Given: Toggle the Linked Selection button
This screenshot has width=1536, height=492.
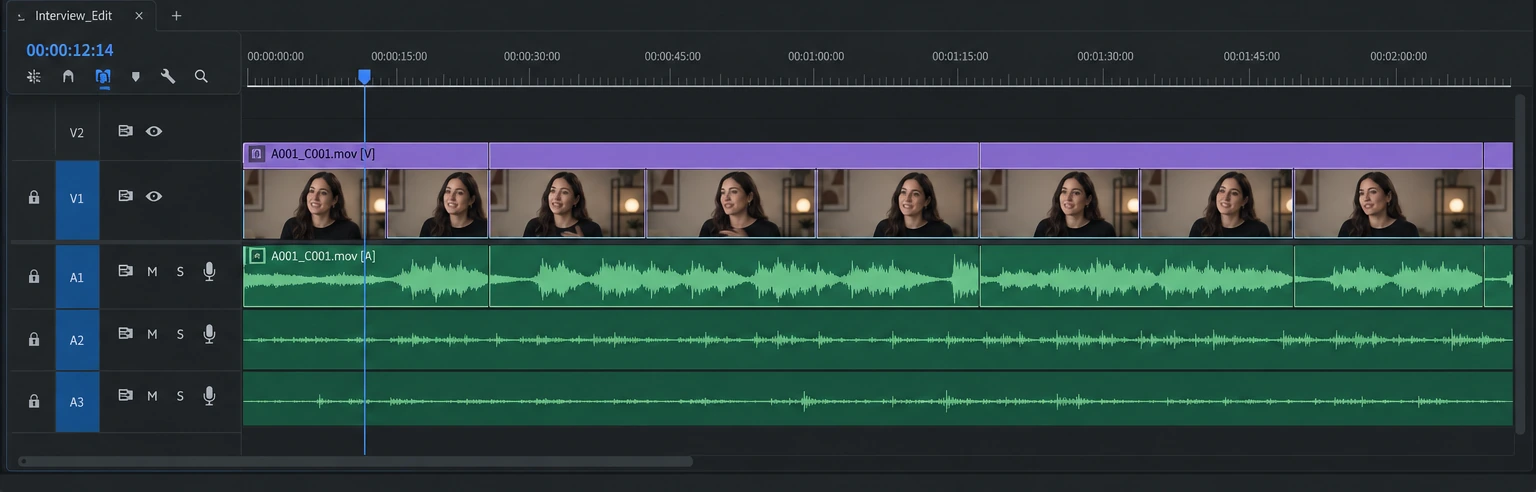Looking at the screenshot, I should 103,76.
